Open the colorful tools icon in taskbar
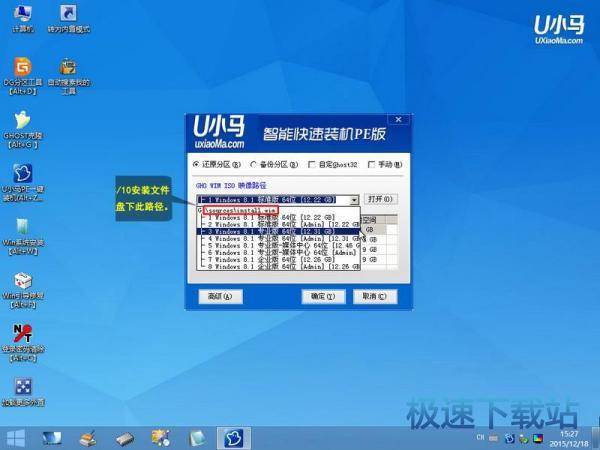 pos(161,439)
